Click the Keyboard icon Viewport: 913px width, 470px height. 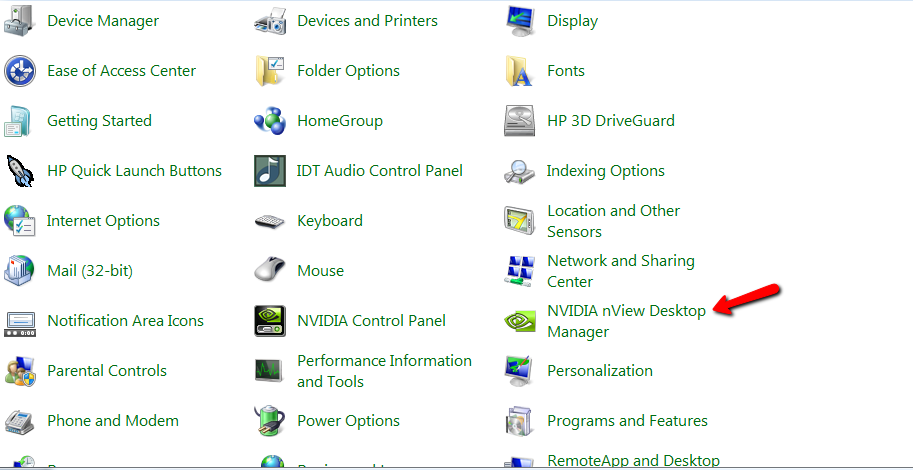(270, 221)
